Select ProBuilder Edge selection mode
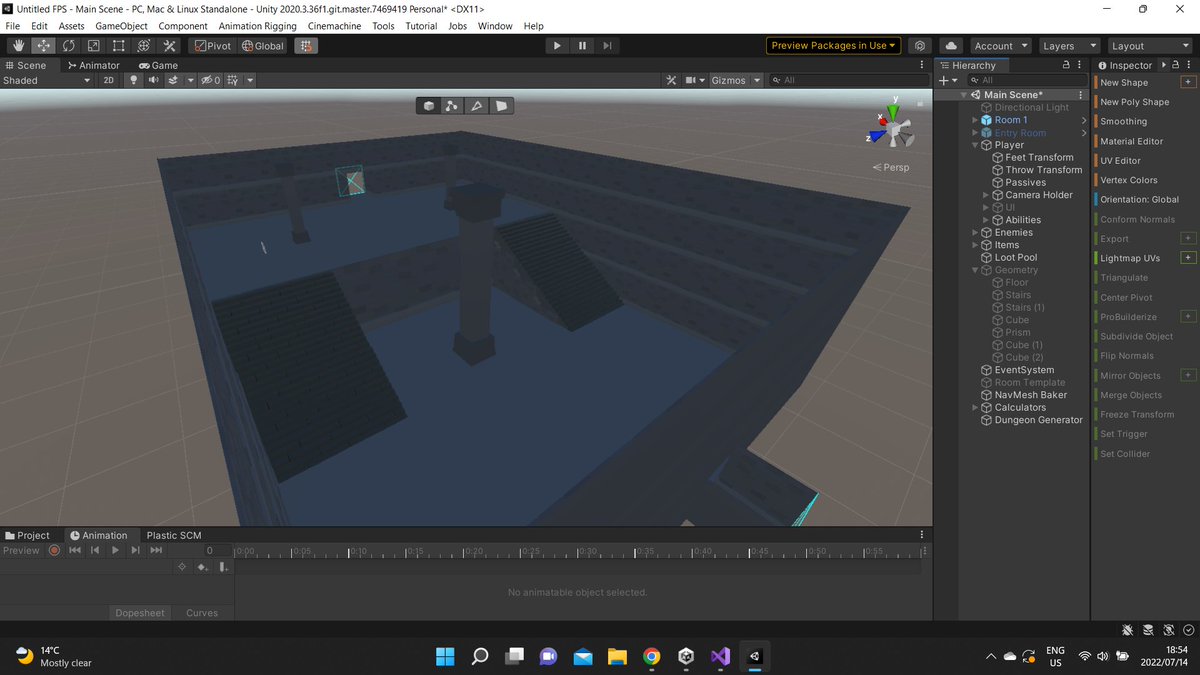This screenshot has width=1200, height=675. pos(477,105)
